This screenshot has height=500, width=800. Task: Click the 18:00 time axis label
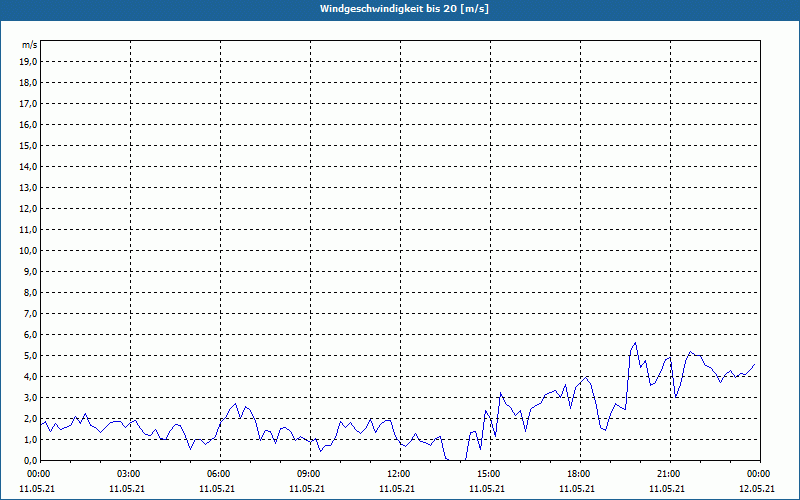[x=580, y=474]
